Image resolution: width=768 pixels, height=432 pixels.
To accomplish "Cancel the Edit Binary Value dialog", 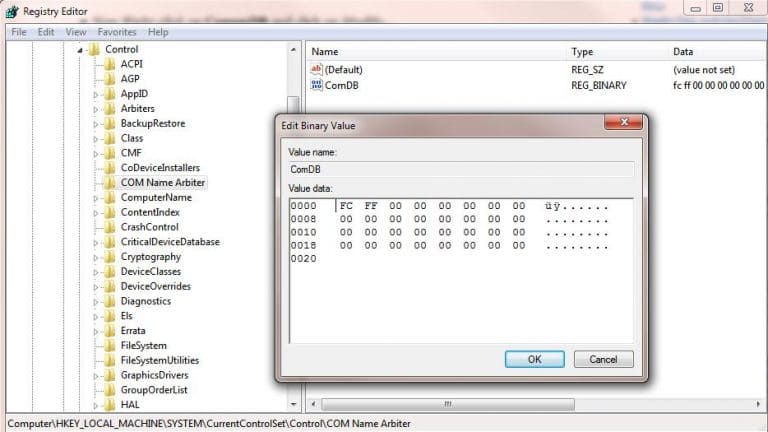I will point(603,359).
